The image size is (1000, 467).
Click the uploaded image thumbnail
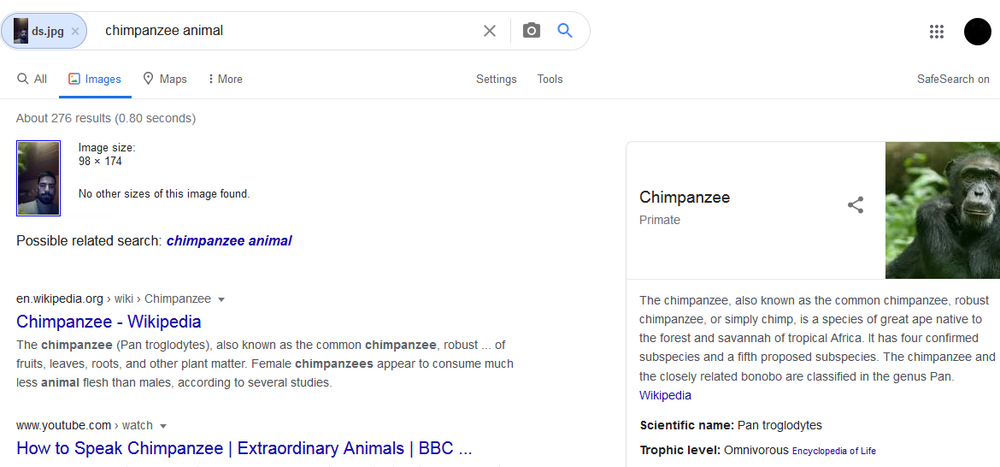39,178
